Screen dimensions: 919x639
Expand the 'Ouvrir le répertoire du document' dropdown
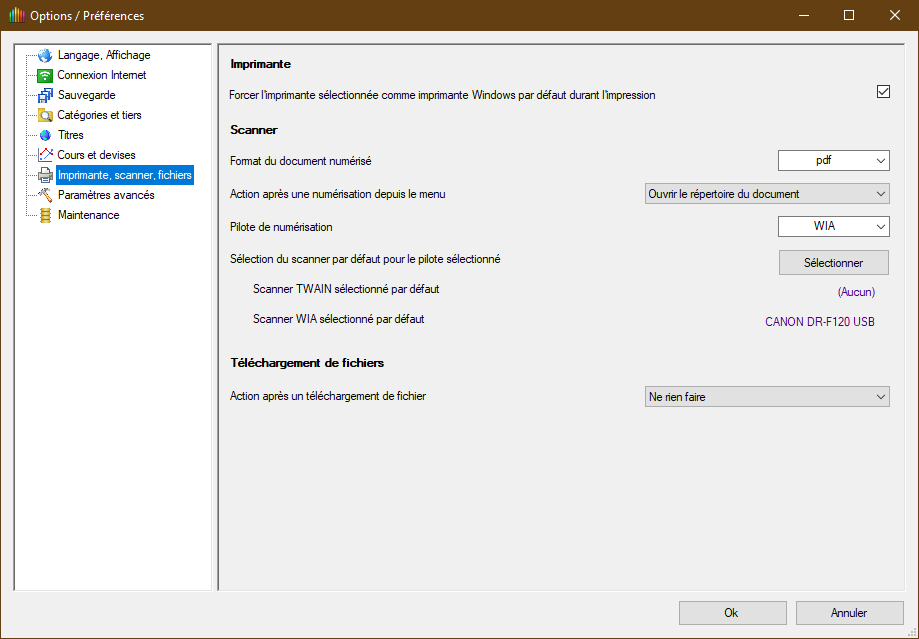767,194
